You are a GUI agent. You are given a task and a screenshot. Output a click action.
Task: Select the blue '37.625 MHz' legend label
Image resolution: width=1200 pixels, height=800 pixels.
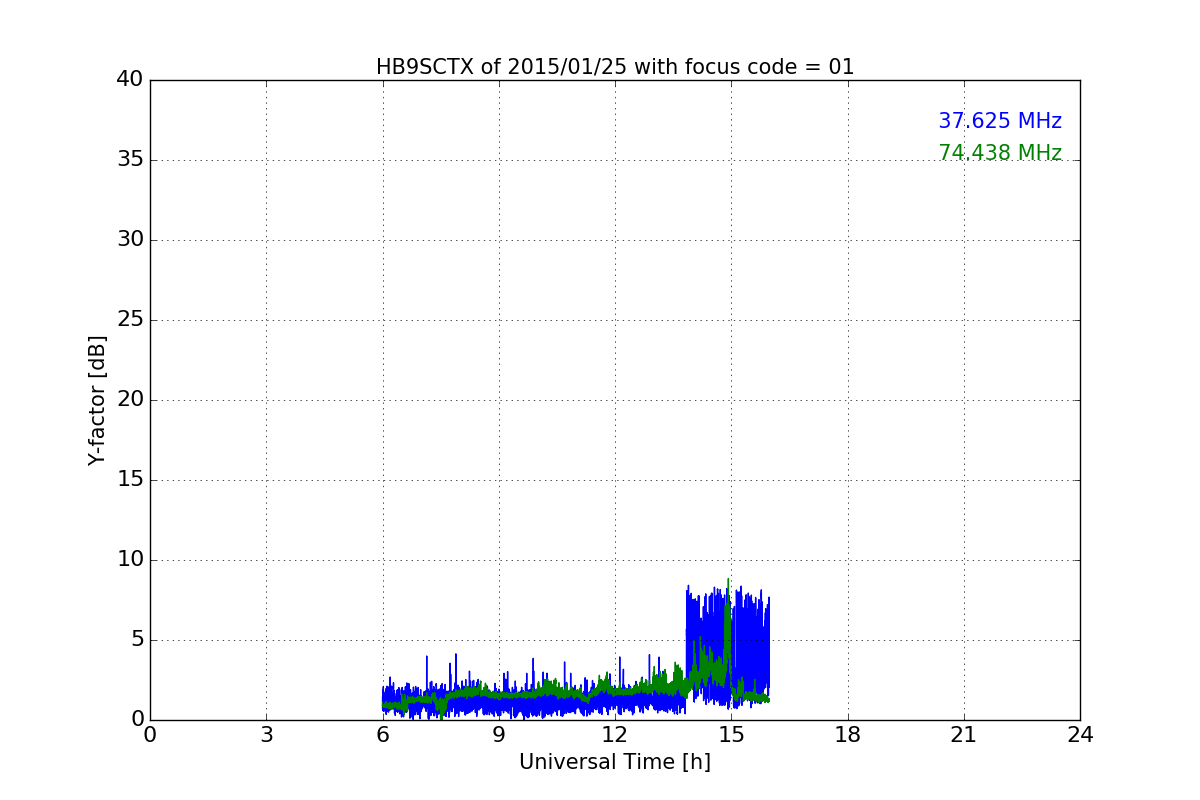tap(1000, 121)
